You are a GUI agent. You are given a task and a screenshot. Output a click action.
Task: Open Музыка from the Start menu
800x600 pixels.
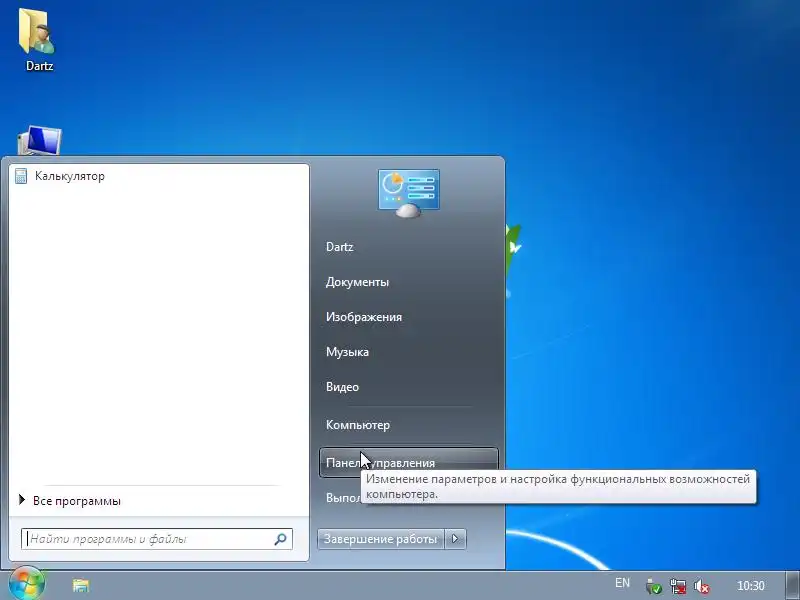pyautogui.click(x=408, y=352)
